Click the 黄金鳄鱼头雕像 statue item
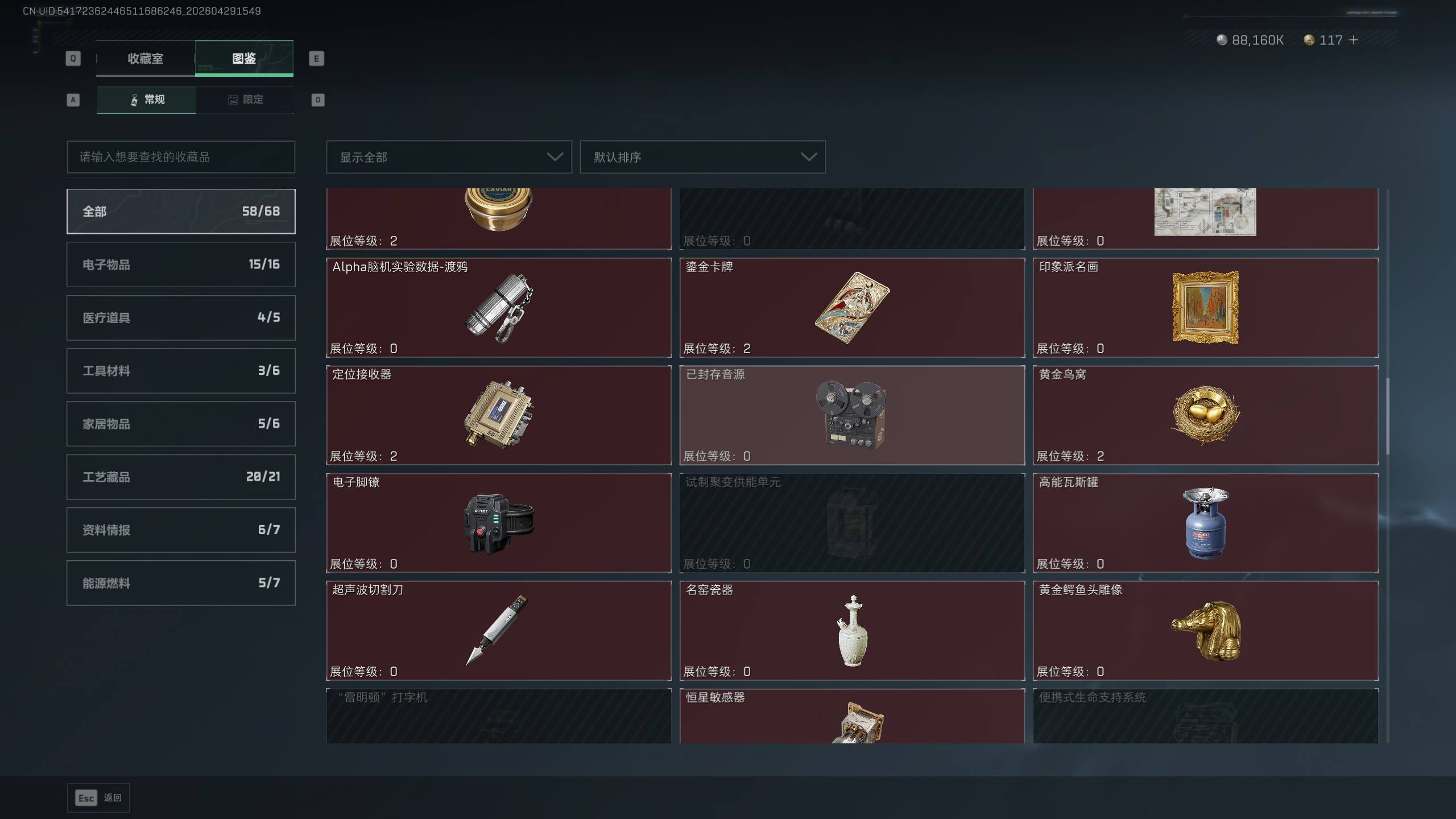 point(1205,630)
